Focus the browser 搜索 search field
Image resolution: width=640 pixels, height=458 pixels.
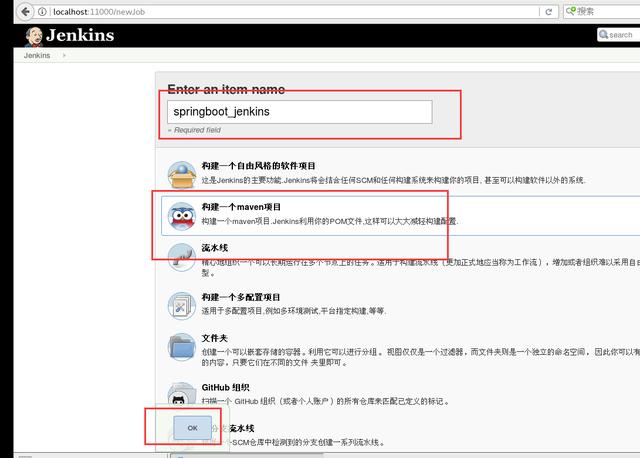click(602, 11)
